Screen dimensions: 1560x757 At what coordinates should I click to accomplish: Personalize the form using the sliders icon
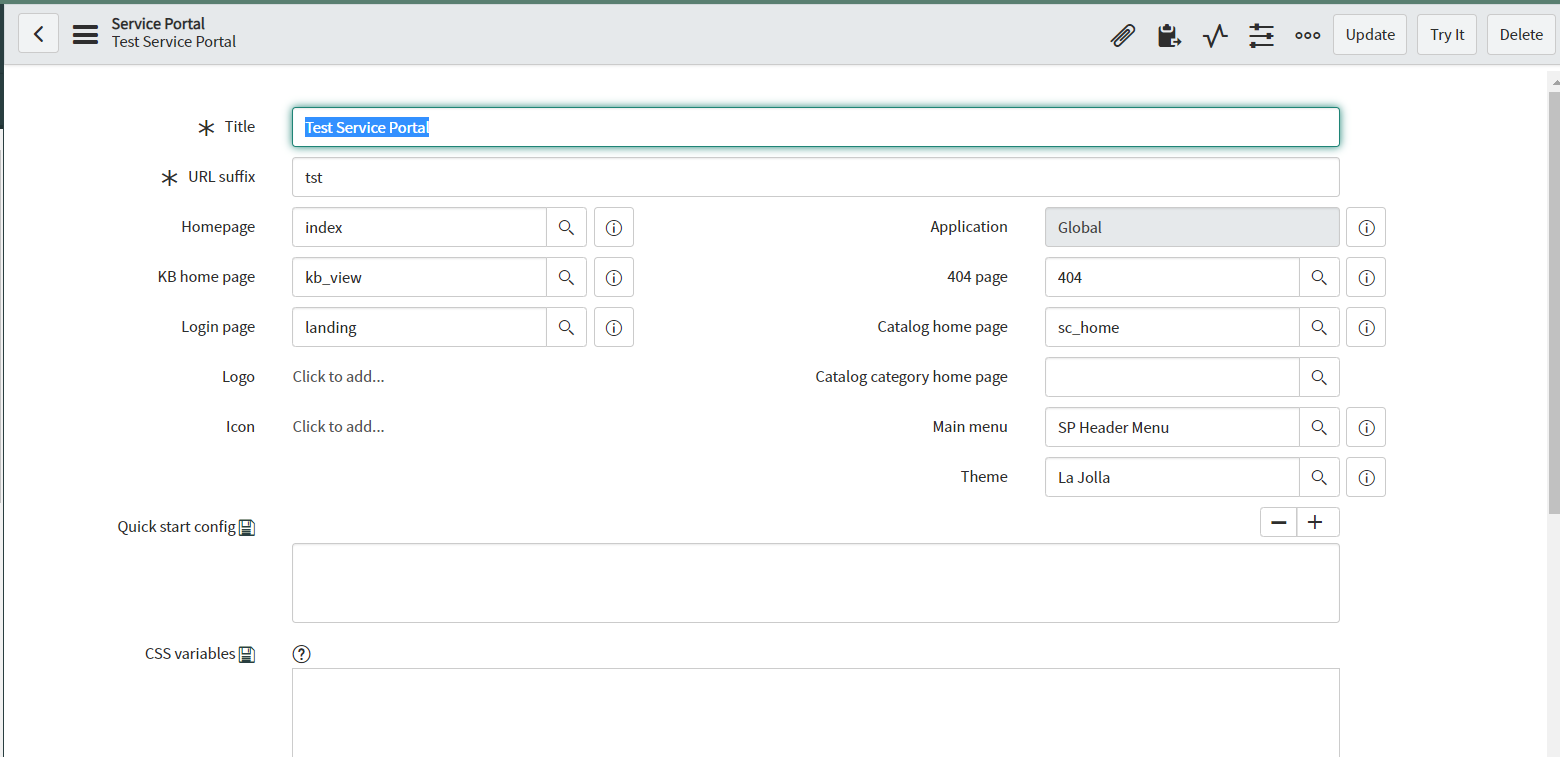1261,34
